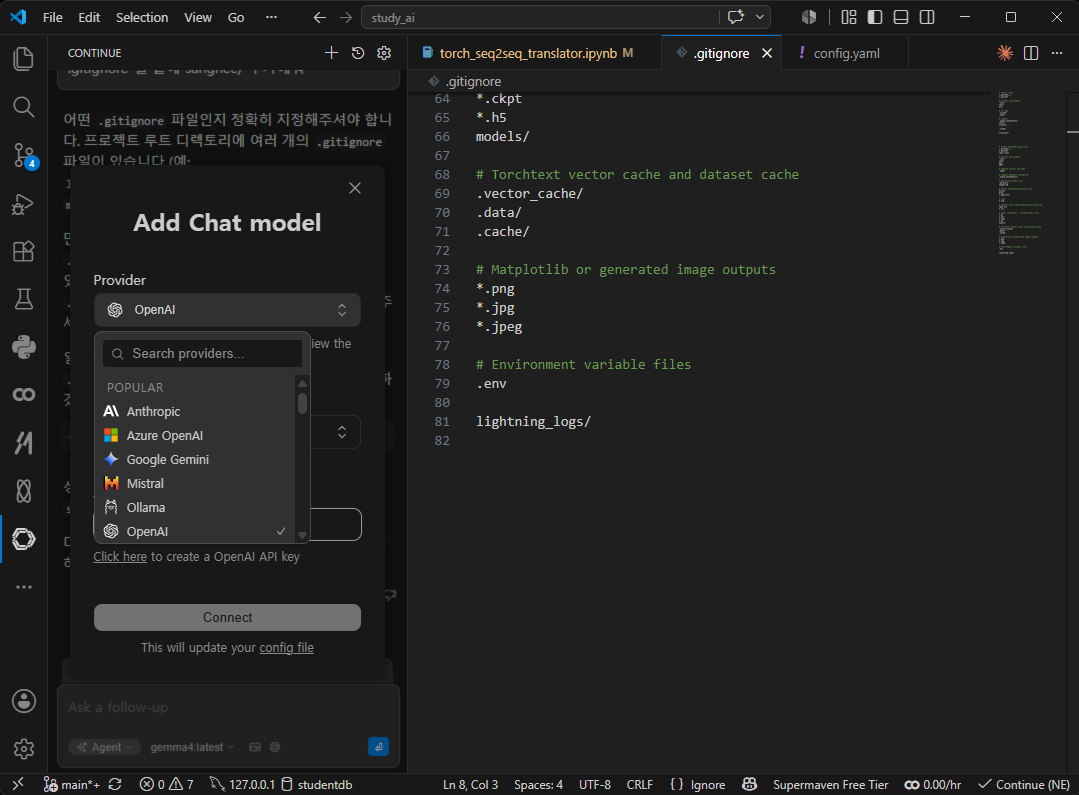The width and height of the screenshot is (1079, 795).
Task: Customize layout from title bar icon
Action: coord(848,17)
